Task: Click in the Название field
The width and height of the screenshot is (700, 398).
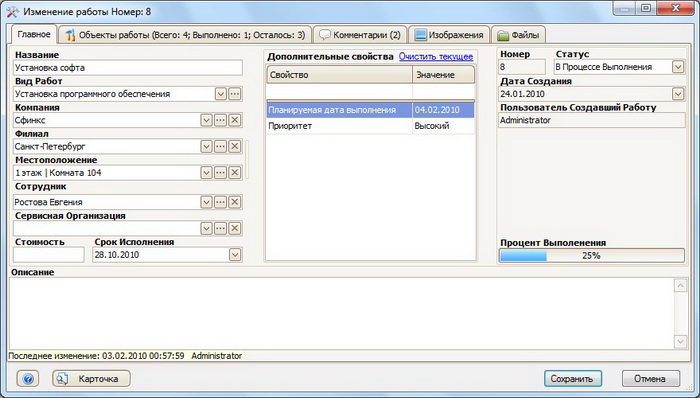Action: tap(128, 68)
